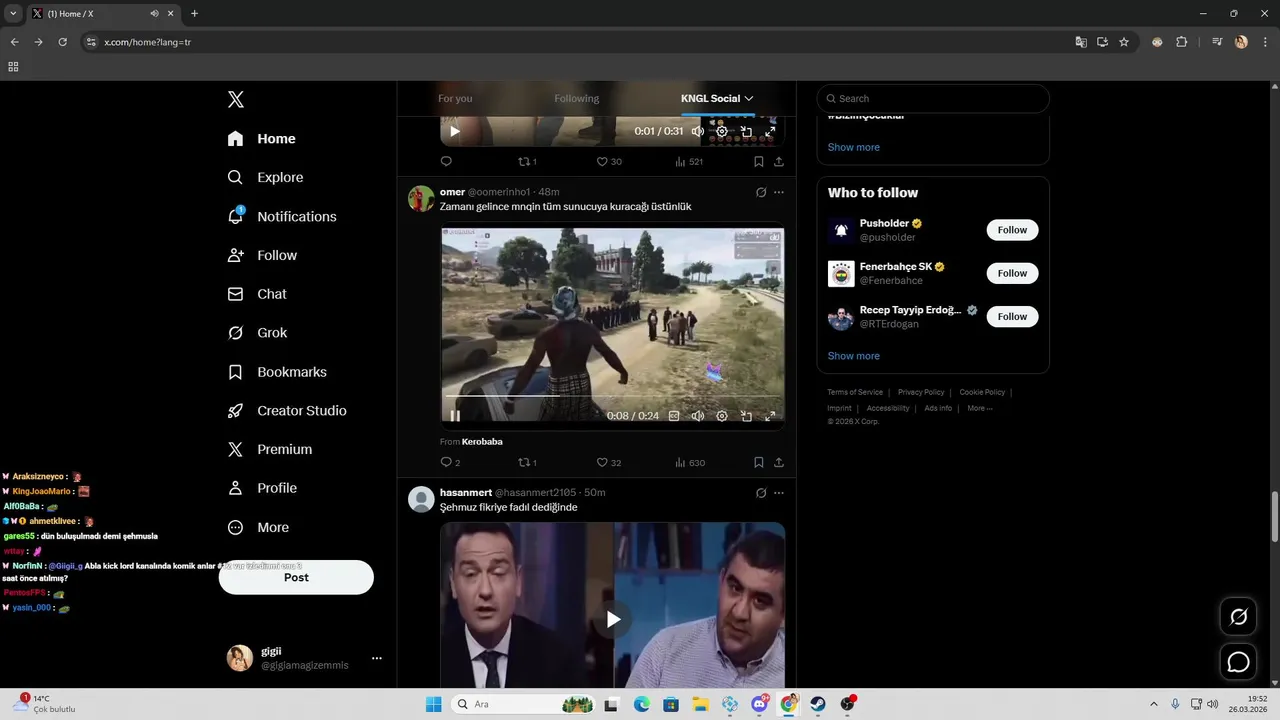Expand the More menu in sidebar
Screen dimensions: 1280x720
(258, 527)
